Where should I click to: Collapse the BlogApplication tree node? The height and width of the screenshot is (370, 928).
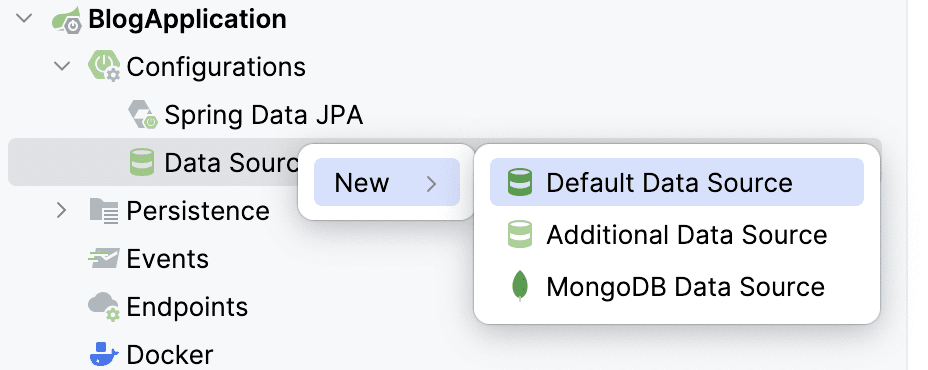[24, 18]
